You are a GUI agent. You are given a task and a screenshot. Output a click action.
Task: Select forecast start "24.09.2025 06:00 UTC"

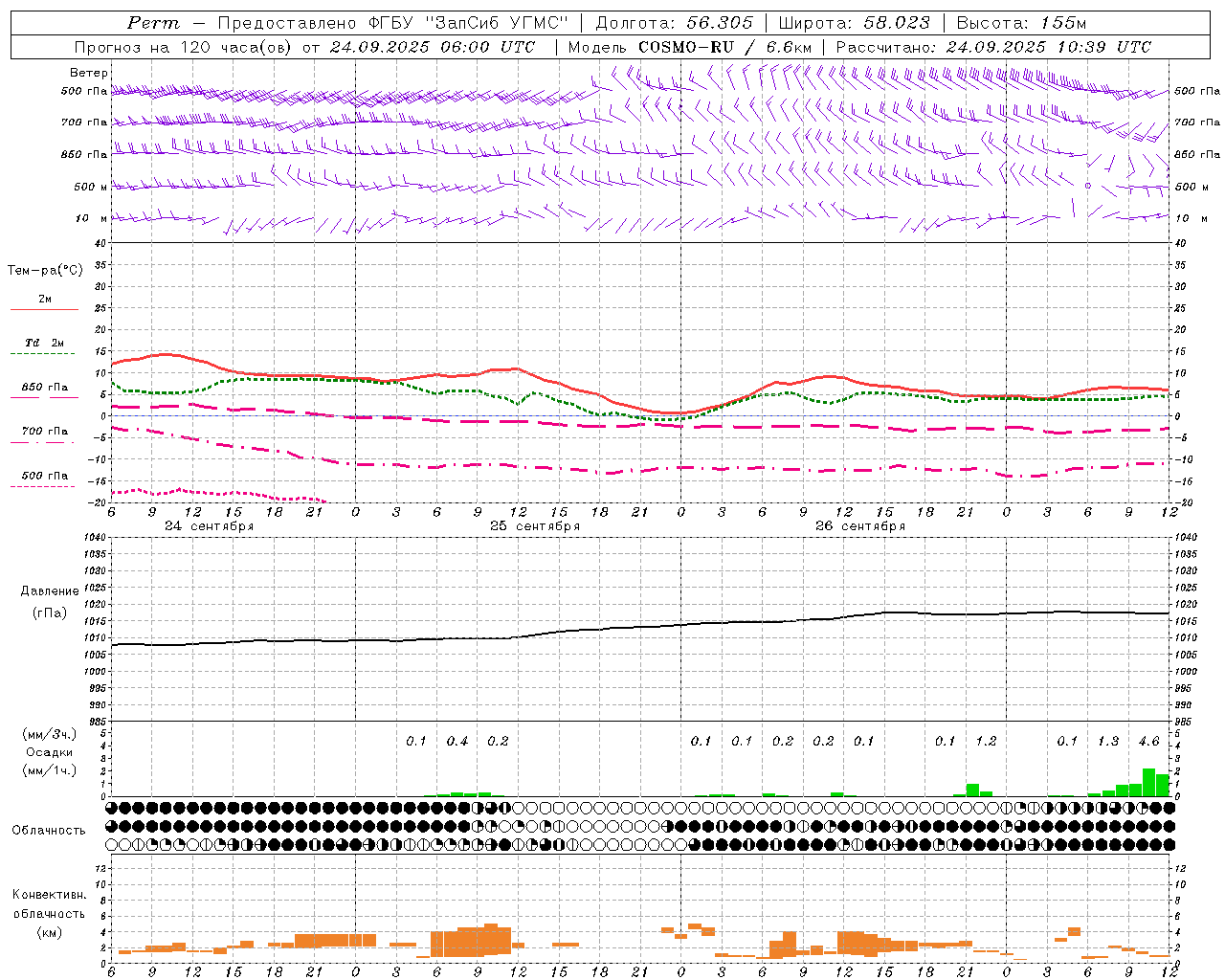[432, 47]
